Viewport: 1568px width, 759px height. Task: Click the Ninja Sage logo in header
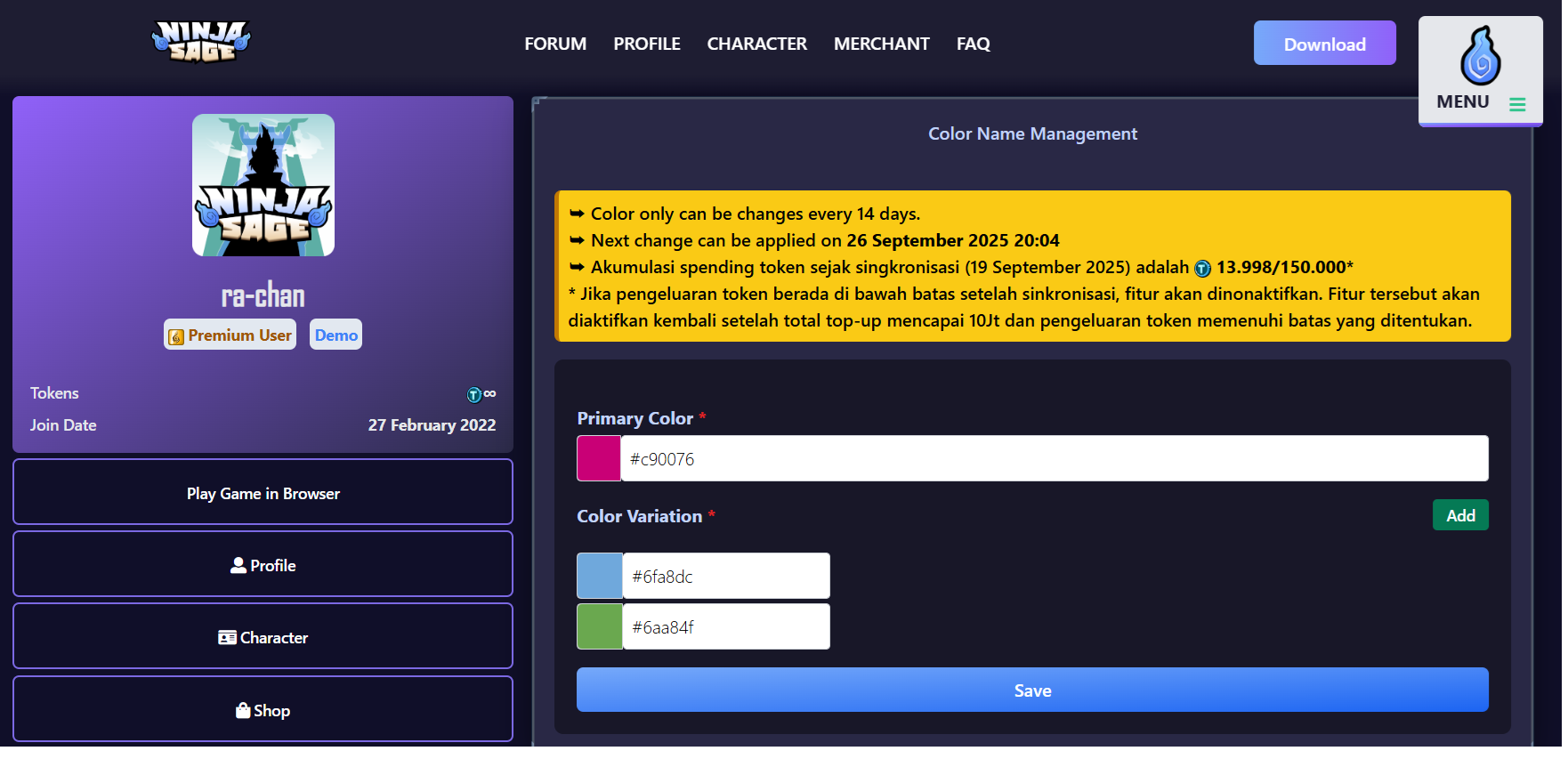pos(201,42)
